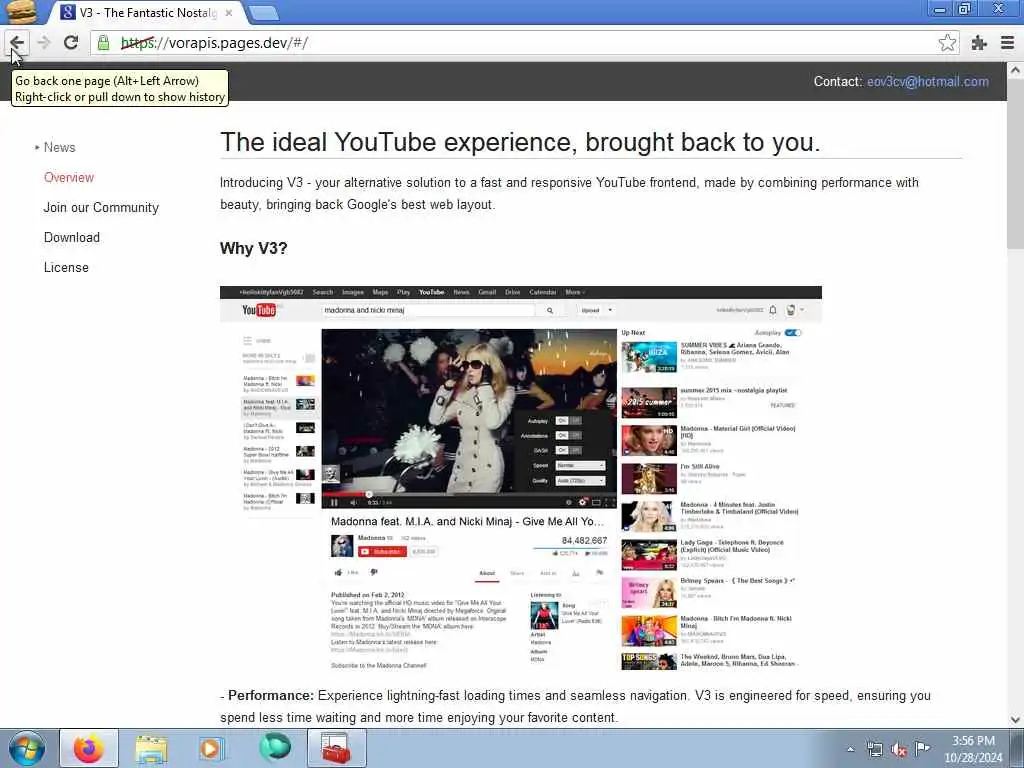Open the License sidebar link

click(66, 268)
